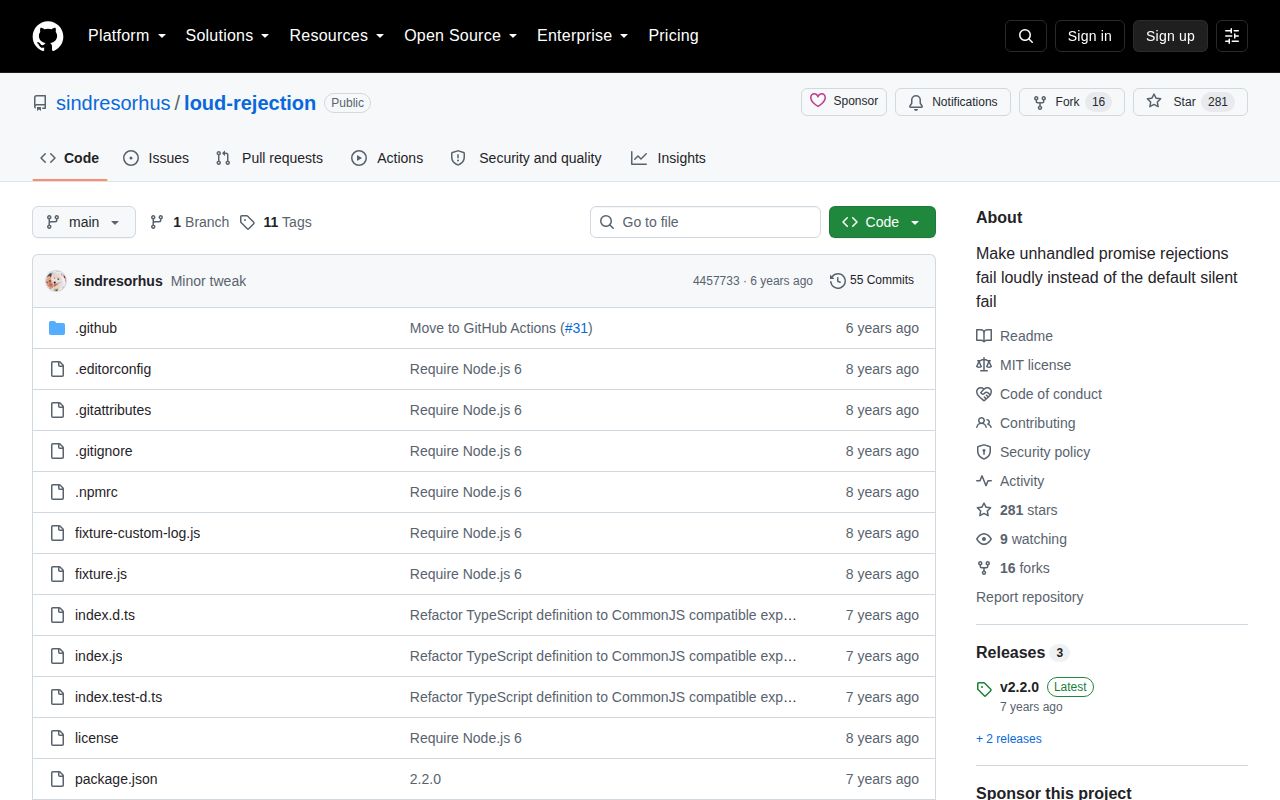Open fixture-custom-log.js file
This screenshot has width=1280, height=800.
pyautogui.click(x=137, y=533)
